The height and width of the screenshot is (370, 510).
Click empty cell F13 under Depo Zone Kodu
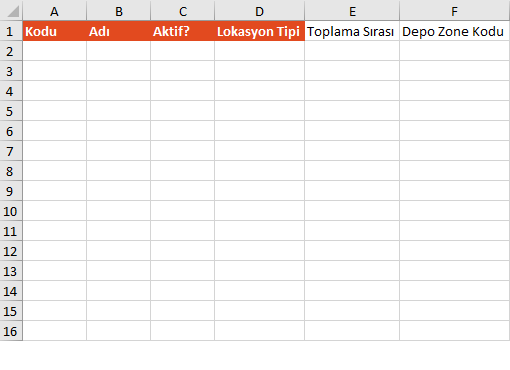click(x=455, y=271)
